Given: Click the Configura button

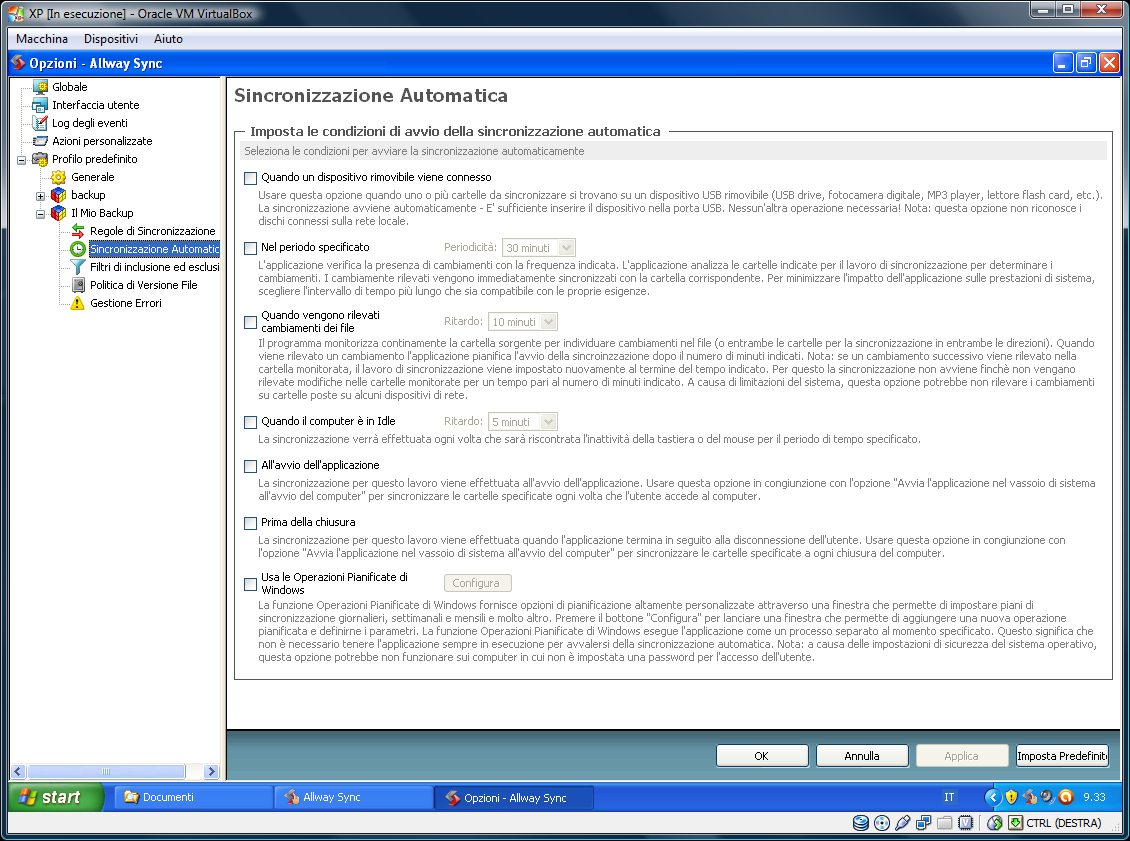Looking at the screenshot, I should [477, 583].
